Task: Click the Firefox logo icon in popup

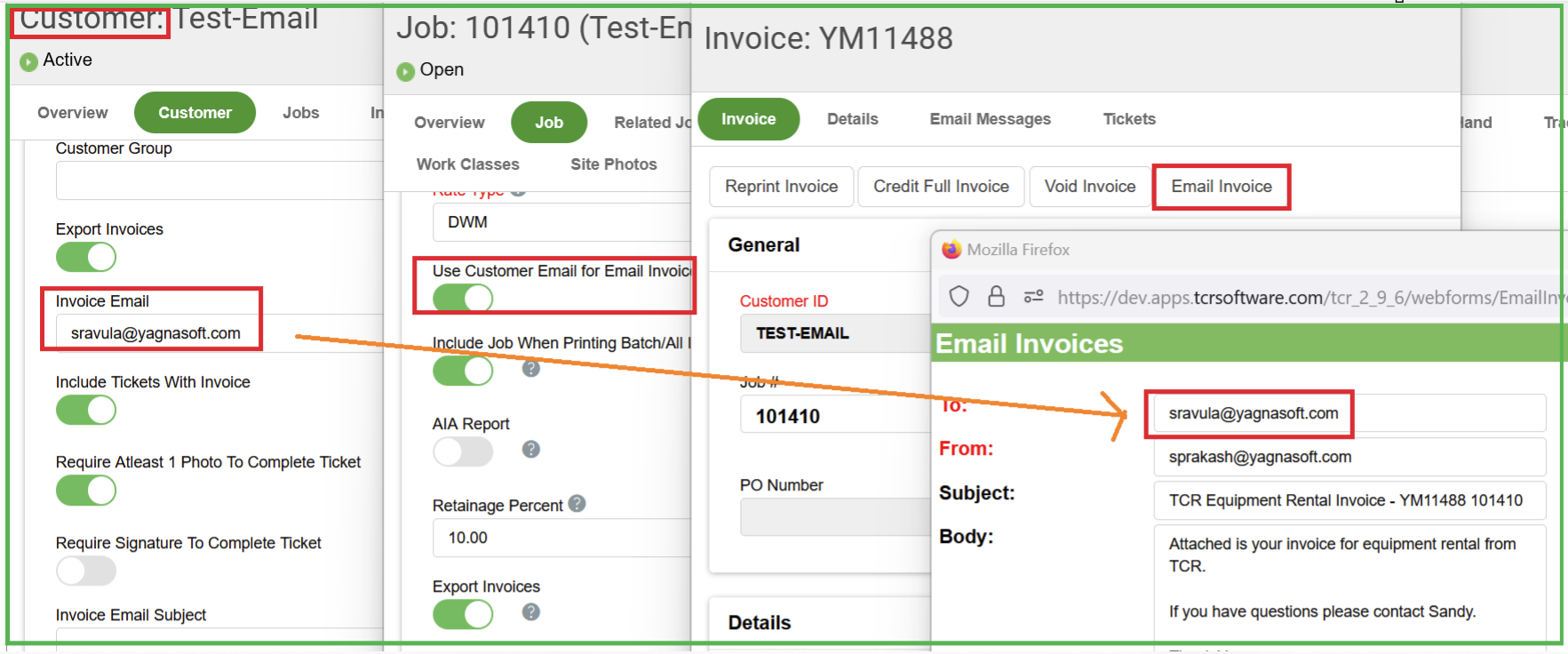Action: [x=951, y=250]
